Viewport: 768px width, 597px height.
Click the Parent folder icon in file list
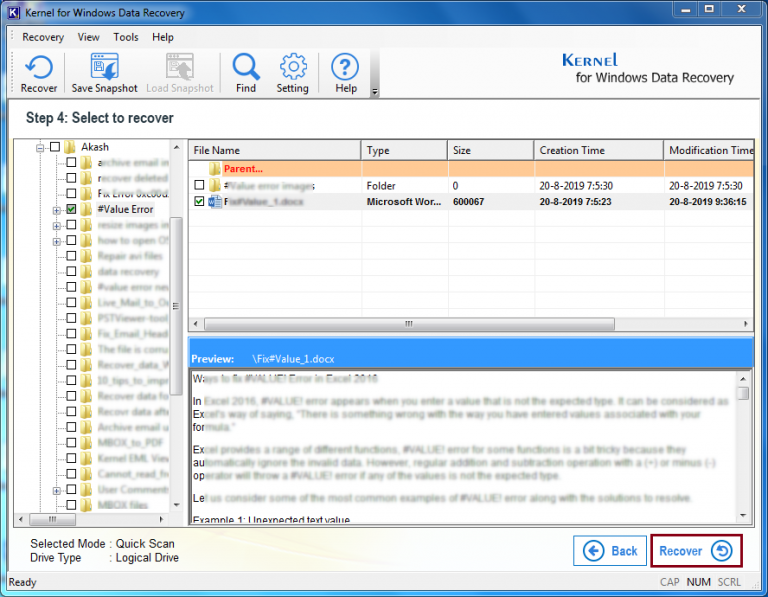[214, 169]
